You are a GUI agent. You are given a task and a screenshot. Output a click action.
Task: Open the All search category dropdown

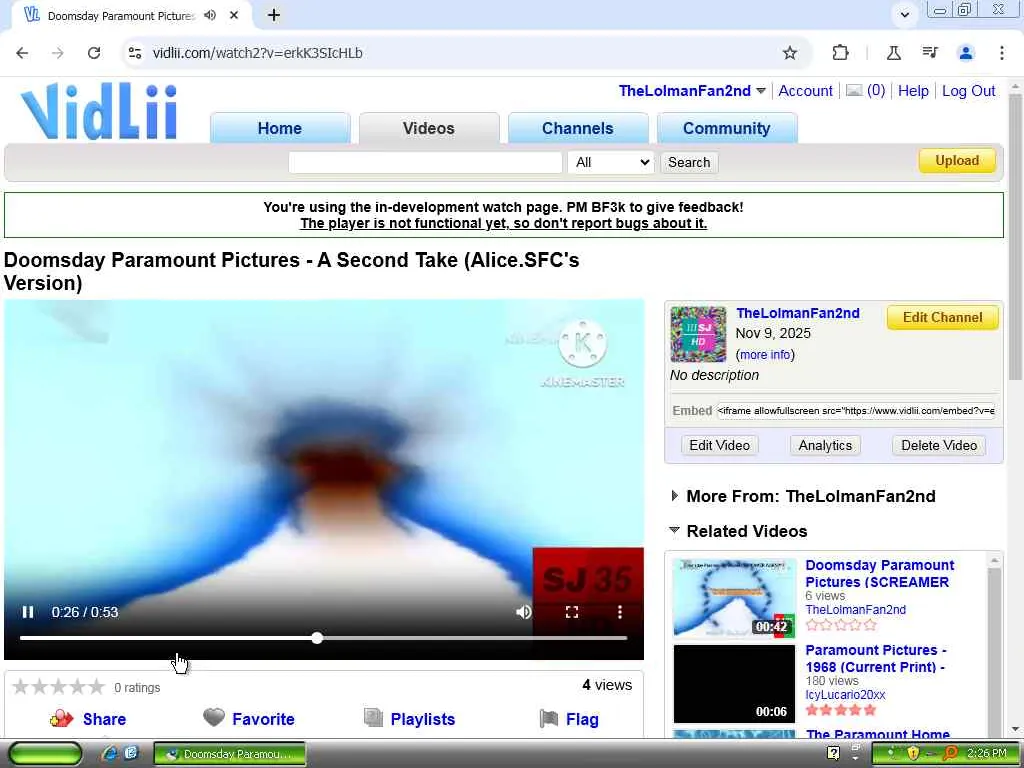611,163
